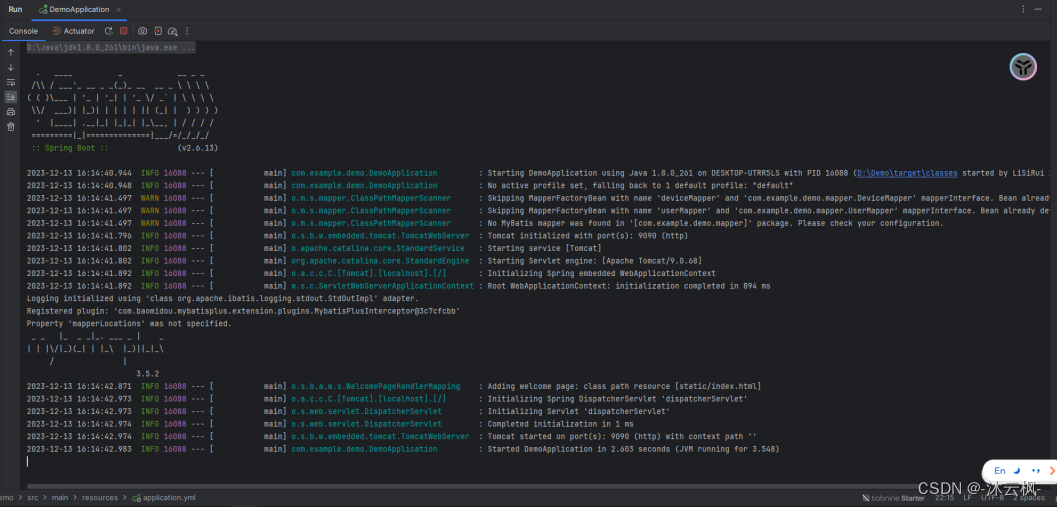Image resolution: width=1057 pixels, height=507 pixels.
Task: Toggle soft-wrap for console output
Action: pyautogui.click(x=11, y=82)
